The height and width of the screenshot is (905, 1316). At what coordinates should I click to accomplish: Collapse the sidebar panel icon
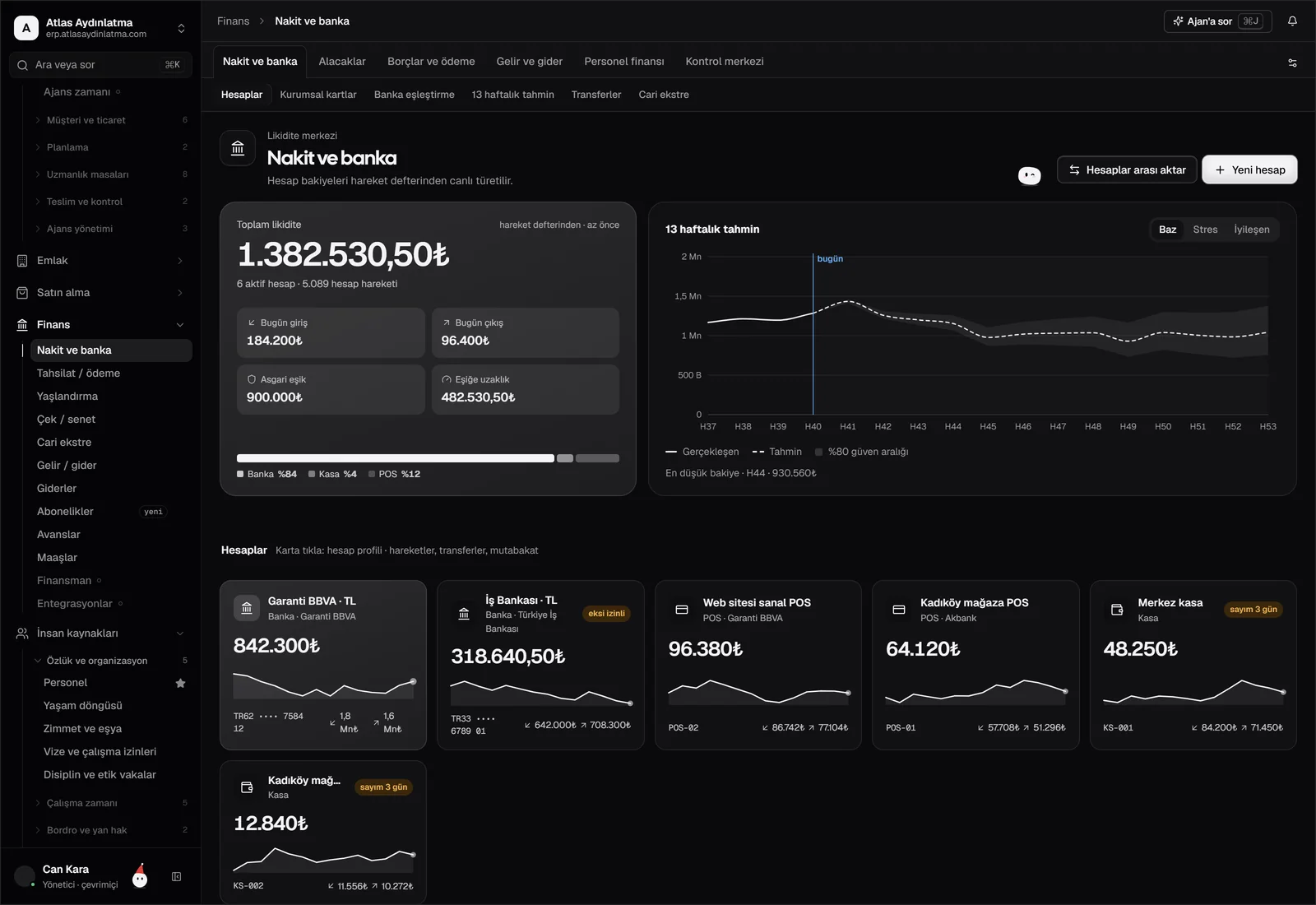point(176,877)
